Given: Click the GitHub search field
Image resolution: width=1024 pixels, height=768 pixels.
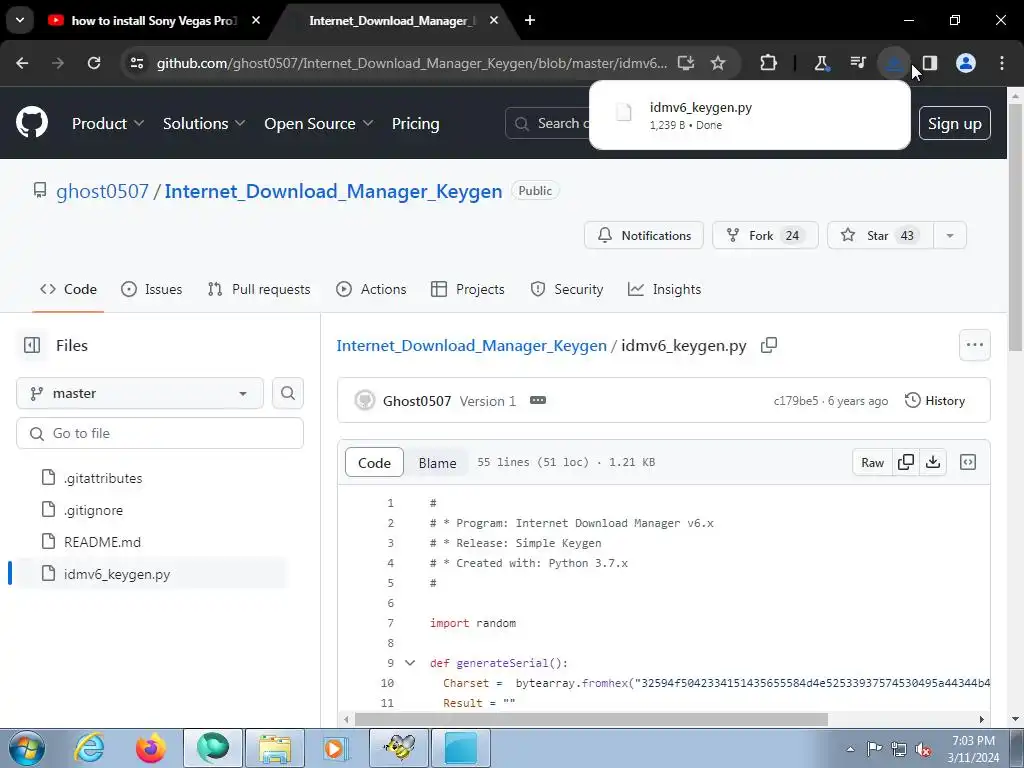Looking at the screenshot, I should [x=547, y=123].
